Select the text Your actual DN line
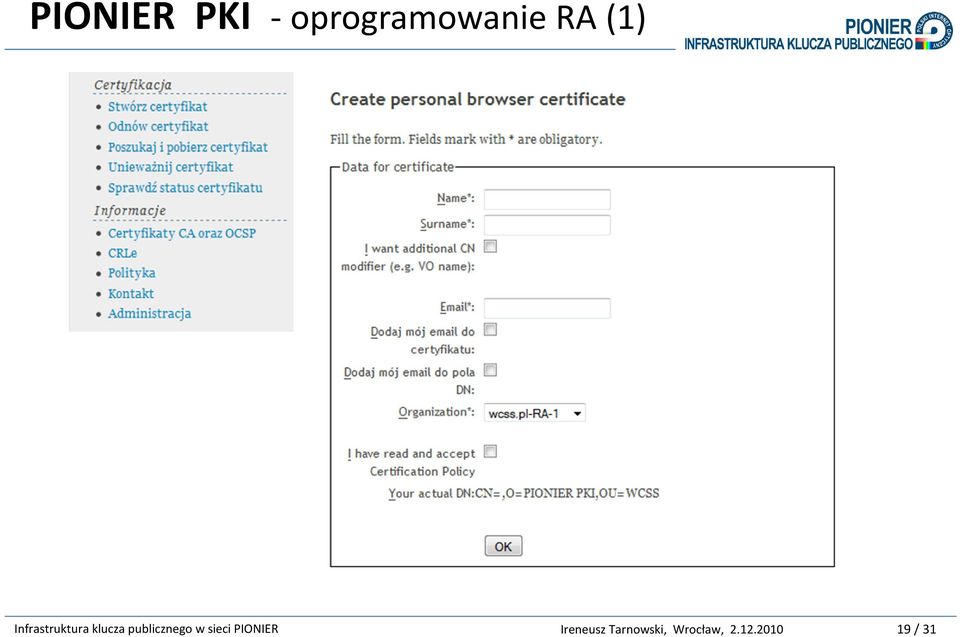 click(x=523, y=494)
